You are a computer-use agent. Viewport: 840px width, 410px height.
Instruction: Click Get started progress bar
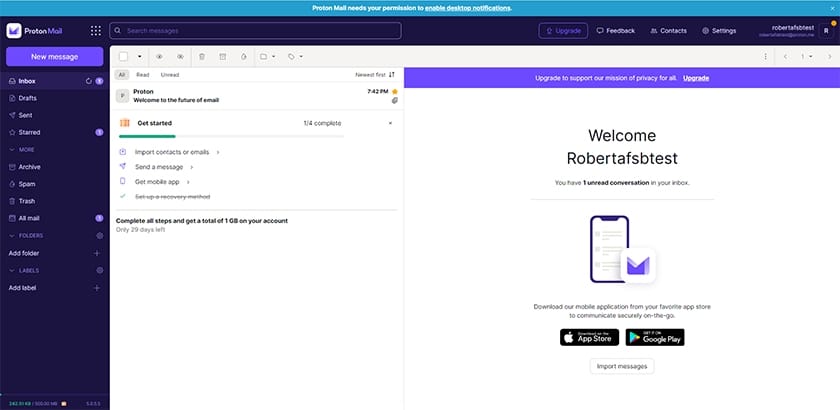[x=231, y=137]
